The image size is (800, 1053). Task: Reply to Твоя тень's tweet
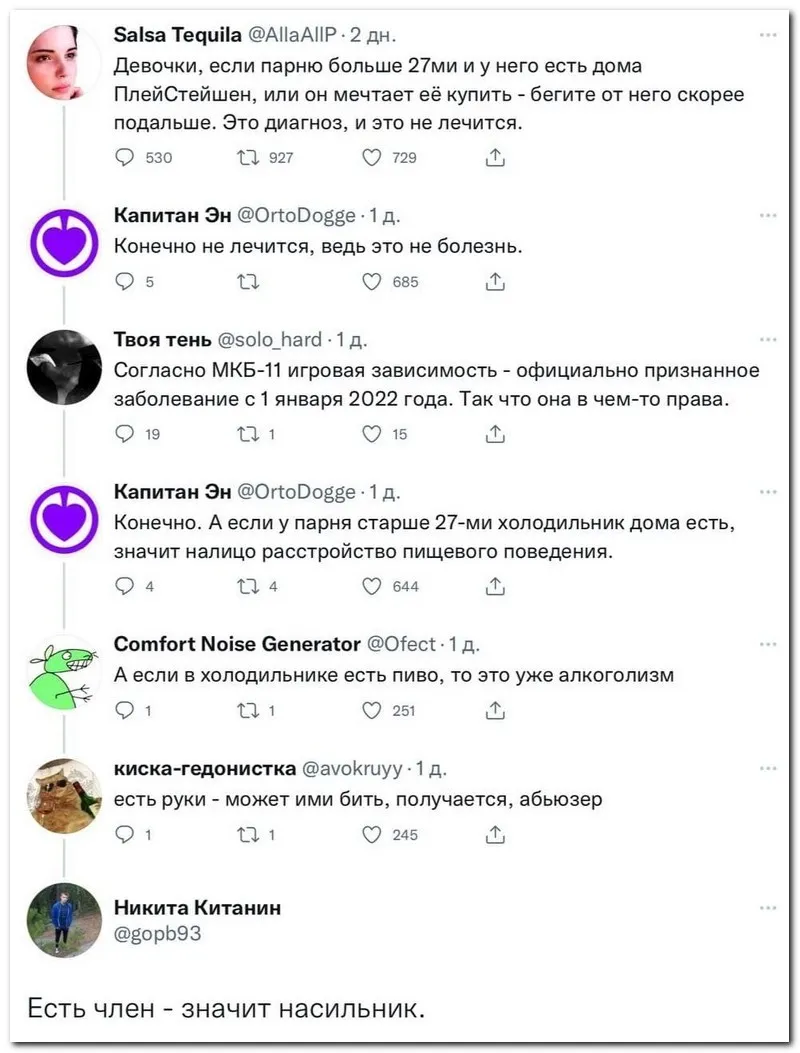coord(125,434)
